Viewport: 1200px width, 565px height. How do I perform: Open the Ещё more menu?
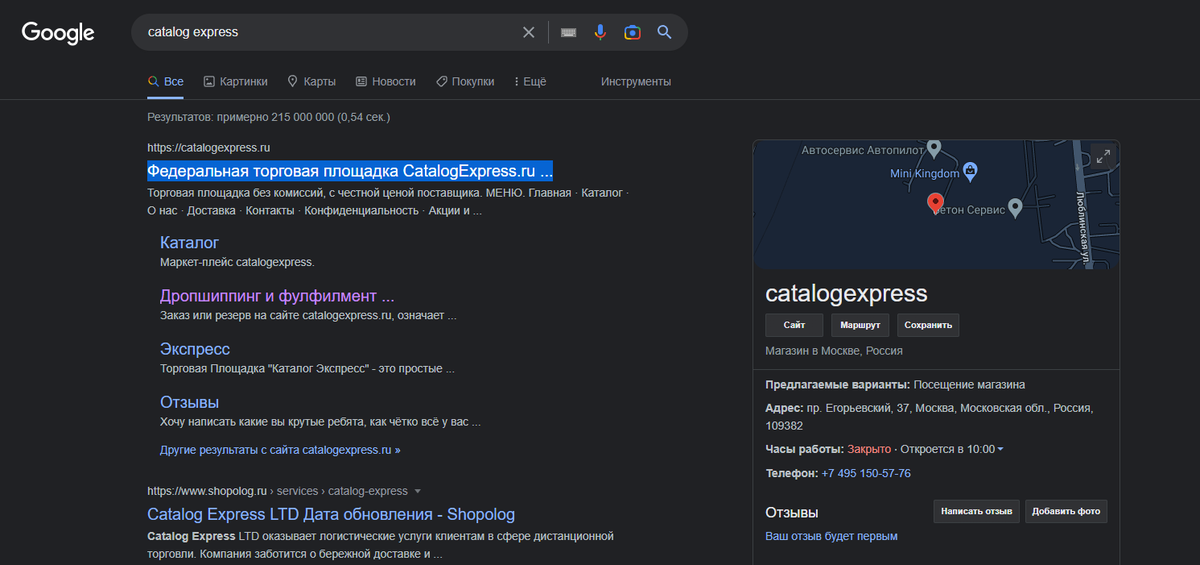tap(530, 81)
